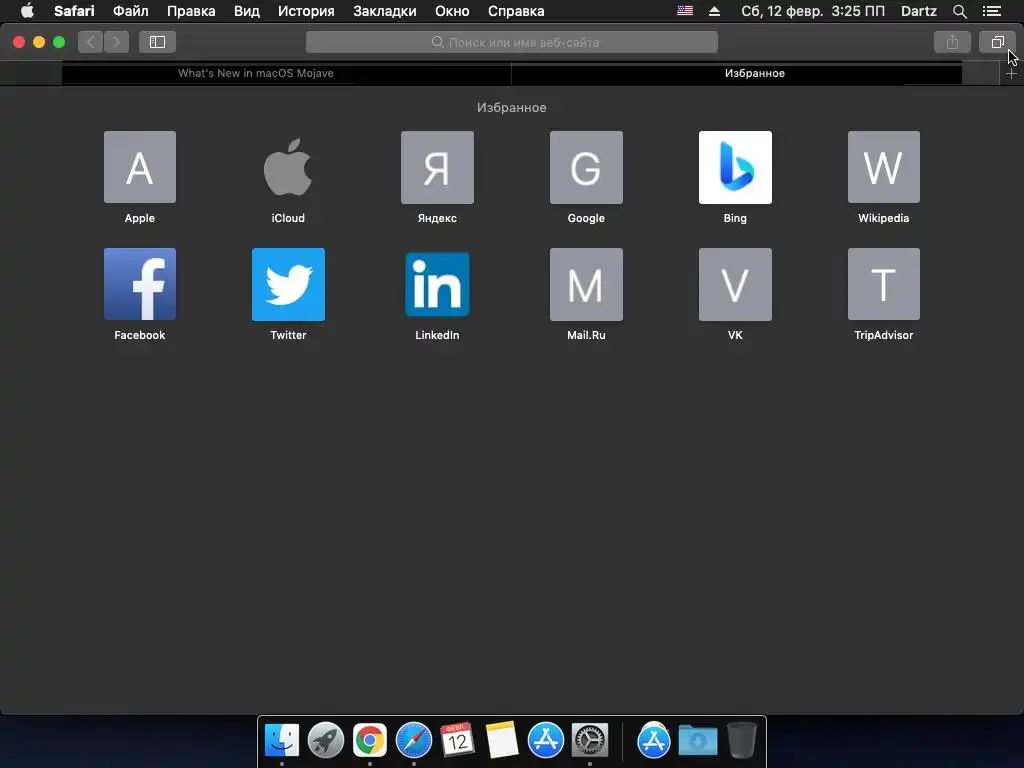Open the Яндекс favorite tile
The height and width of the screenshot is (768, 1024).
tap(437, 167)
